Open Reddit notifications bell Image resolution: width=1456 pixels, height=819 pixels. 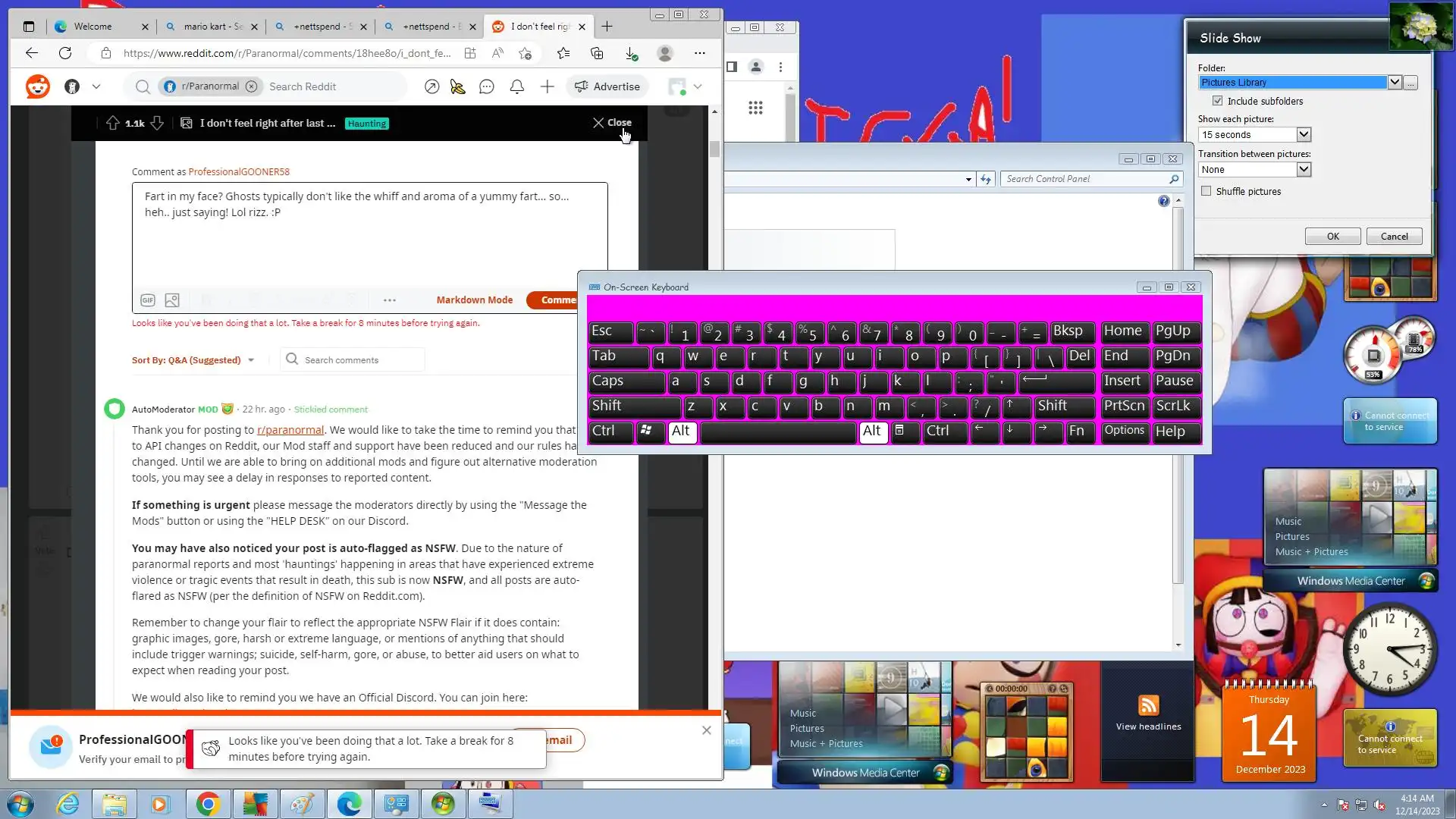click(517, 86)
